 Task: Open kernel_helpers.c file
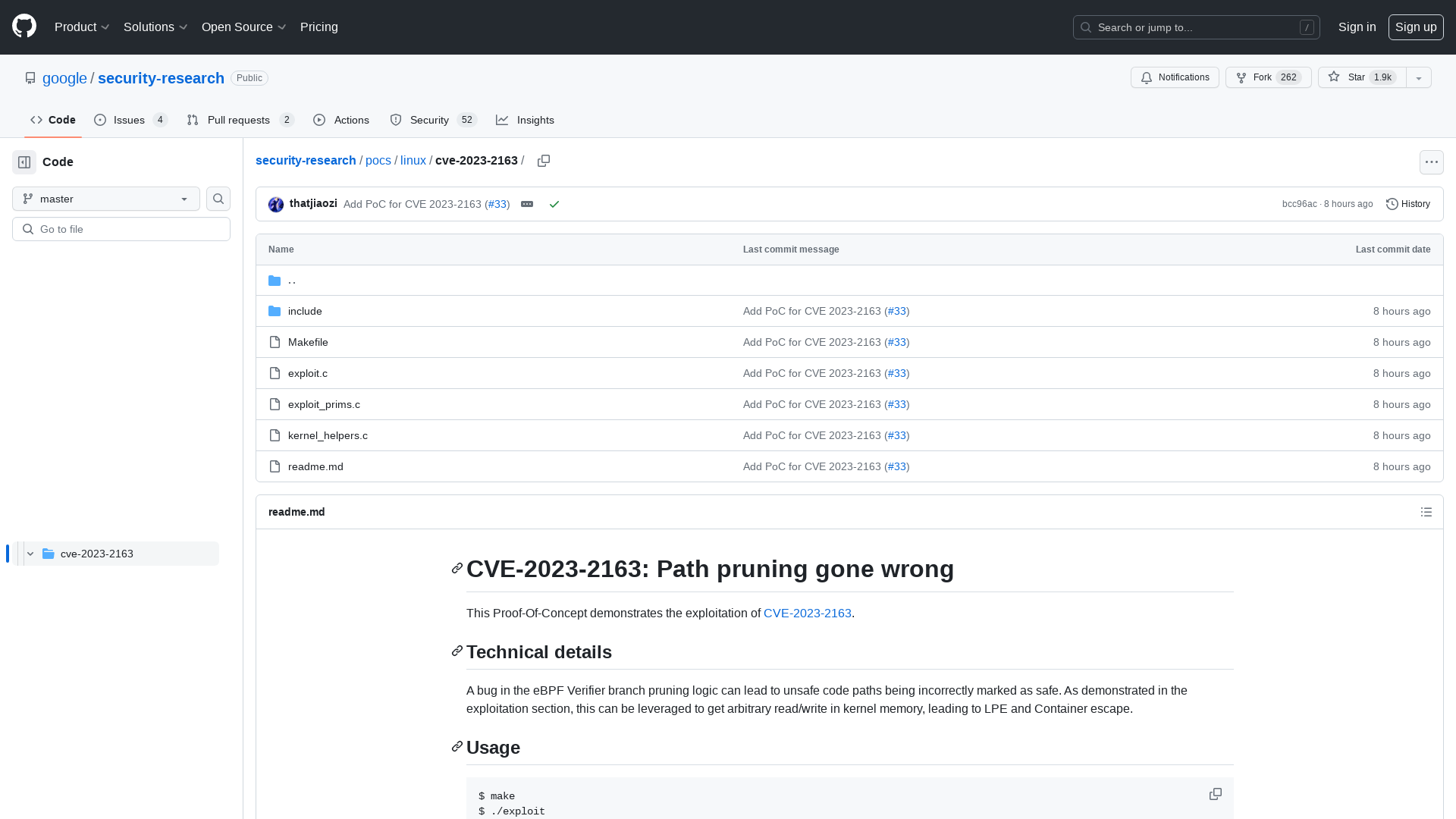click(x=328, y=436)
